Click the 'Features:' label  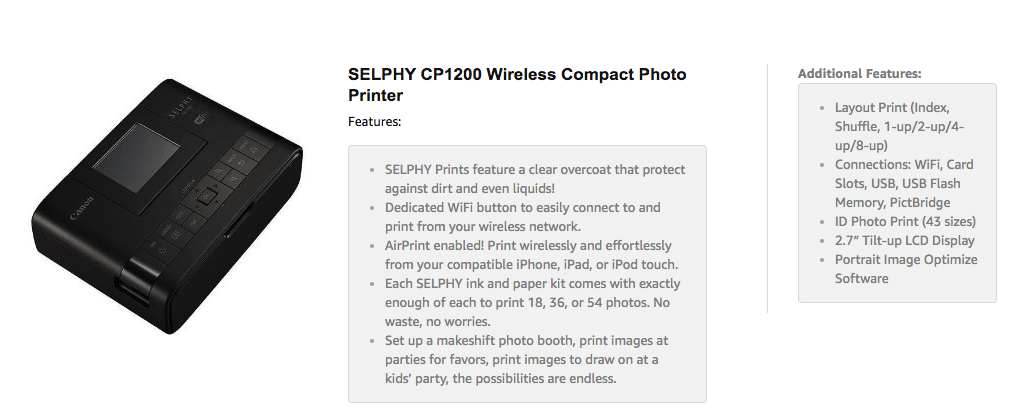(x=374, y=122)
